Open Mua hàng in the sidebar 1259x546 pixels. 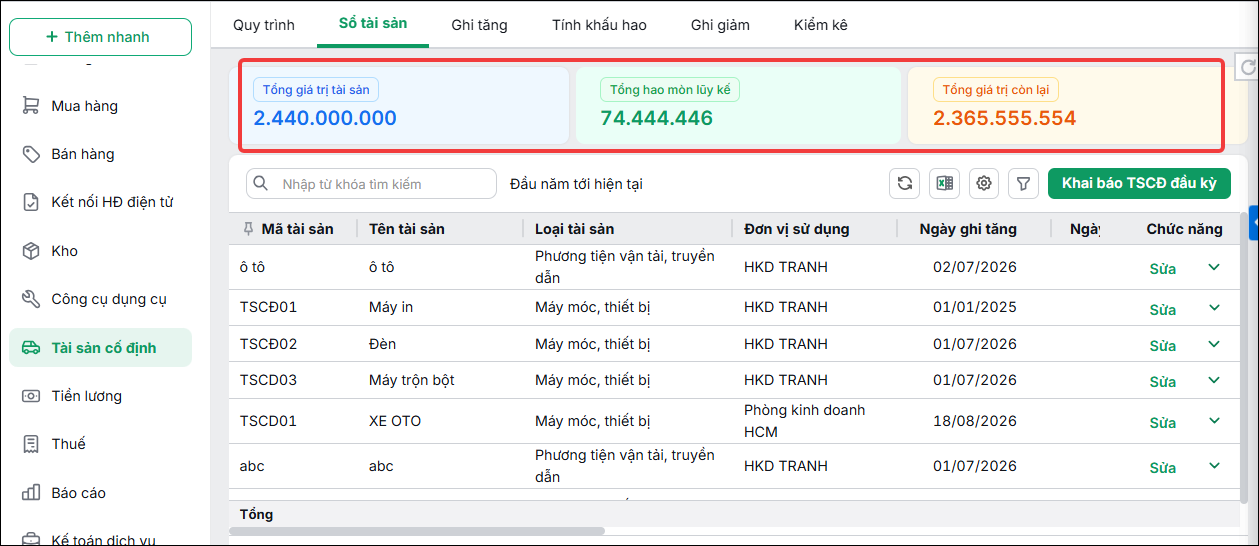point(100,106)
